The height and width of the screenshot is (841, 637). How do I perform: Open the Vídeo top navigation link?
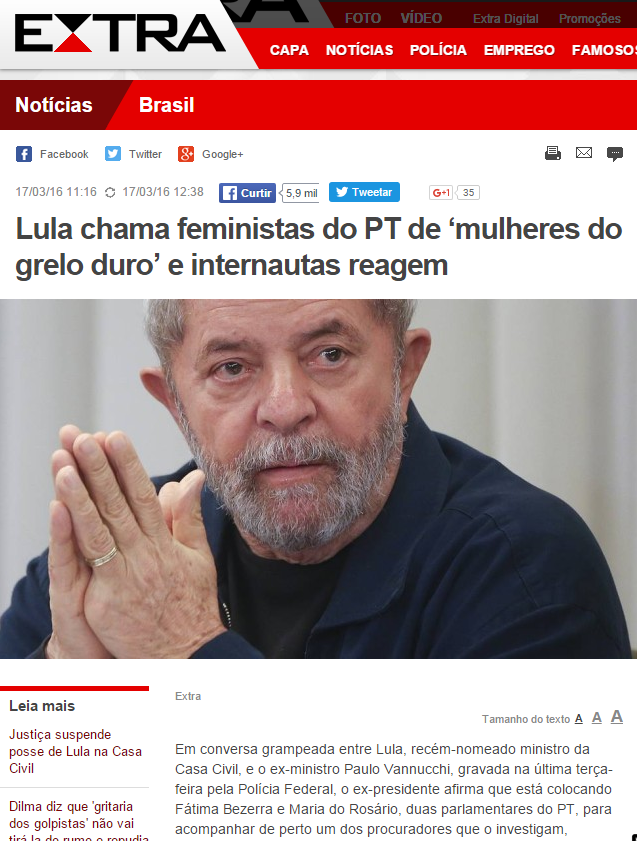(x=421, y=19)
